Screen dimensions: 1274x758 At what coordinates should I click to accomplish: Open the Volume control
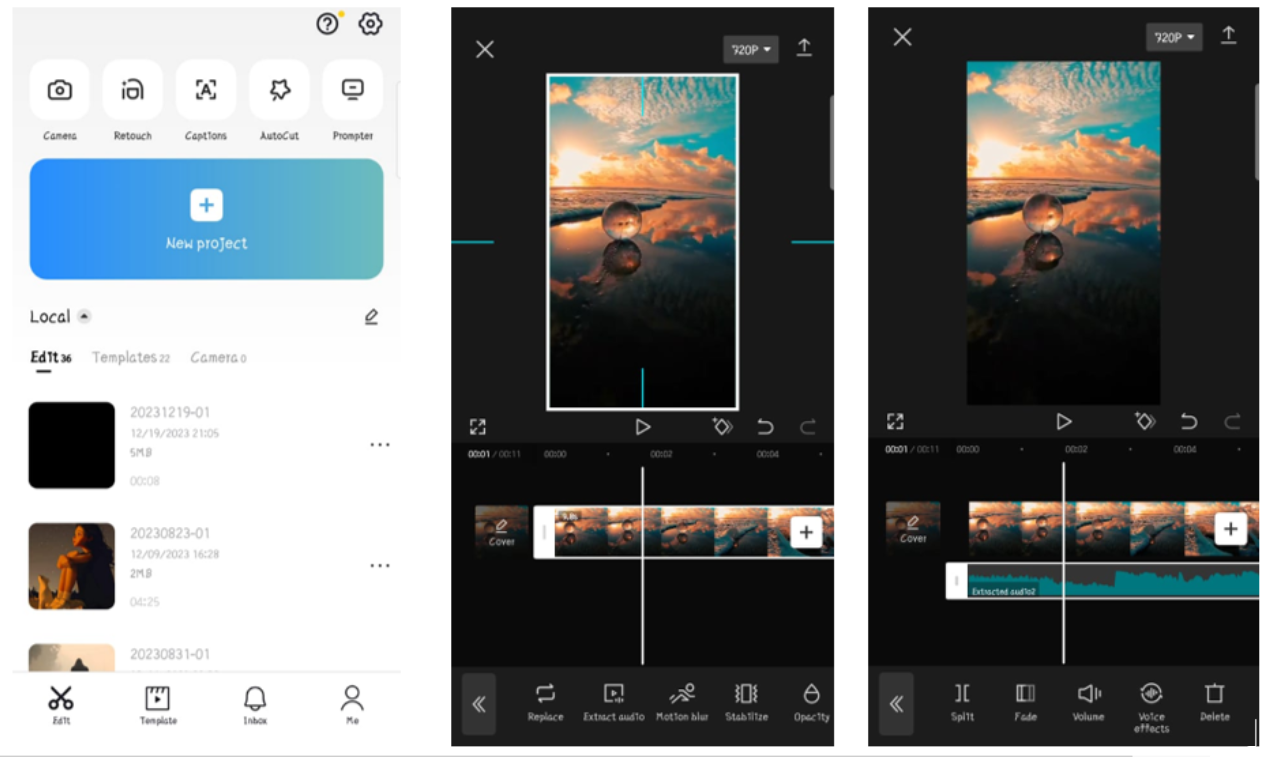1089,703
